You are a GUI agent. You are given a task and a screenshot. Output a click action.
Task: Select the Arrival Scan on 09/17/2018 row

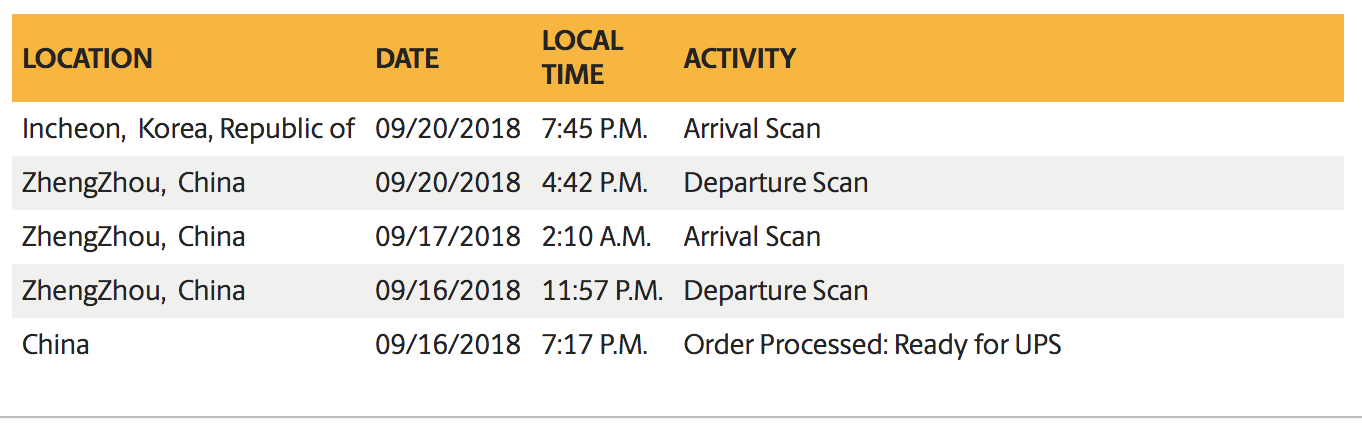click(x=752, y=237)
